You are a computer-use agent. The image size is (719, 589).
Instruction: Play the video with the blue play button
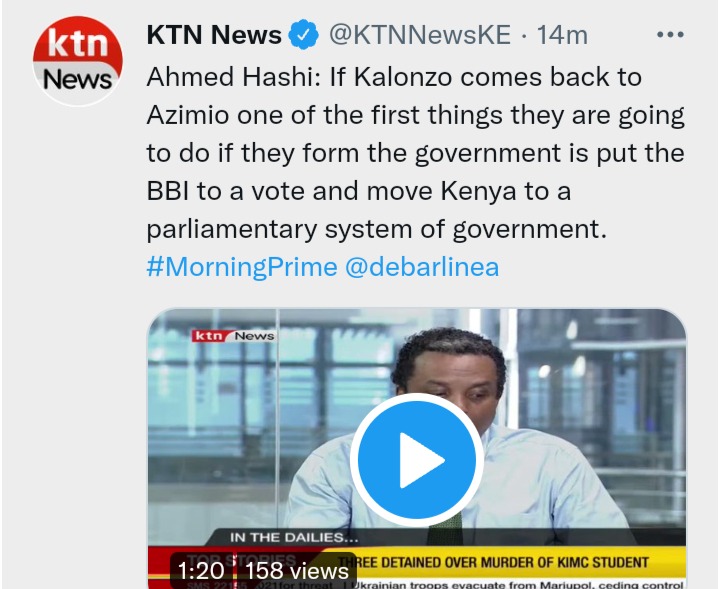point(416,460)
